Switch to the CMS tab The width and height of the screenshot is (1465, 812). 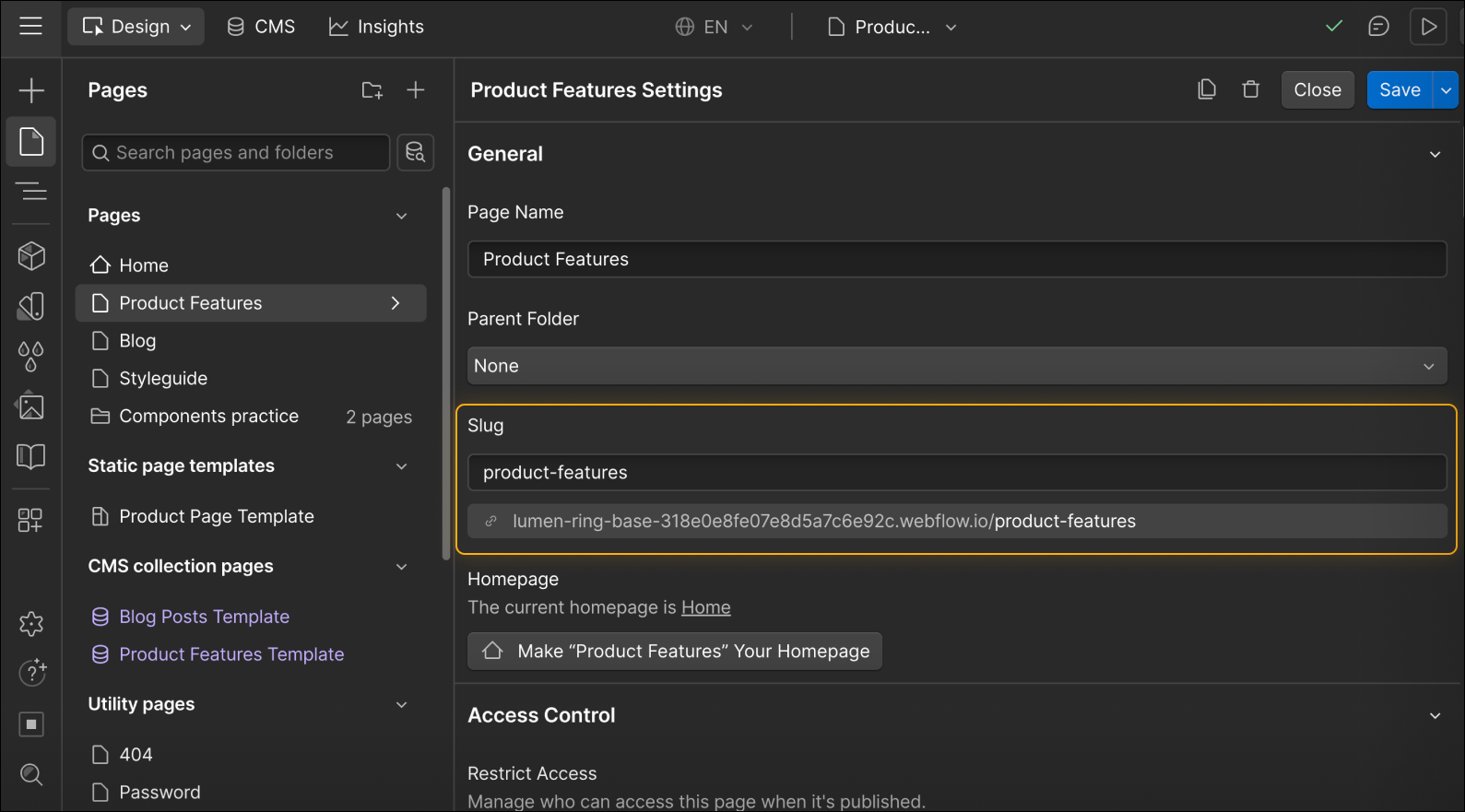tap(262, 27)
